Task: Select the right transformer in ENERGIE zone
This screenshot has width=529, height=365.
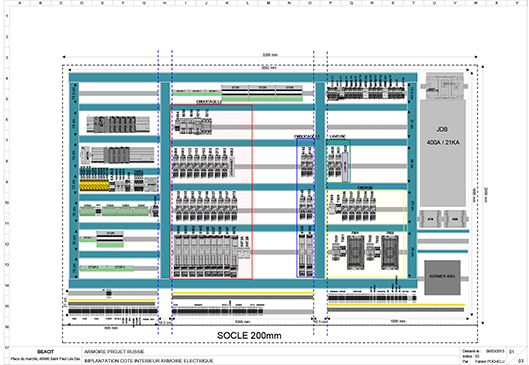Action: (x=390, y=251)
